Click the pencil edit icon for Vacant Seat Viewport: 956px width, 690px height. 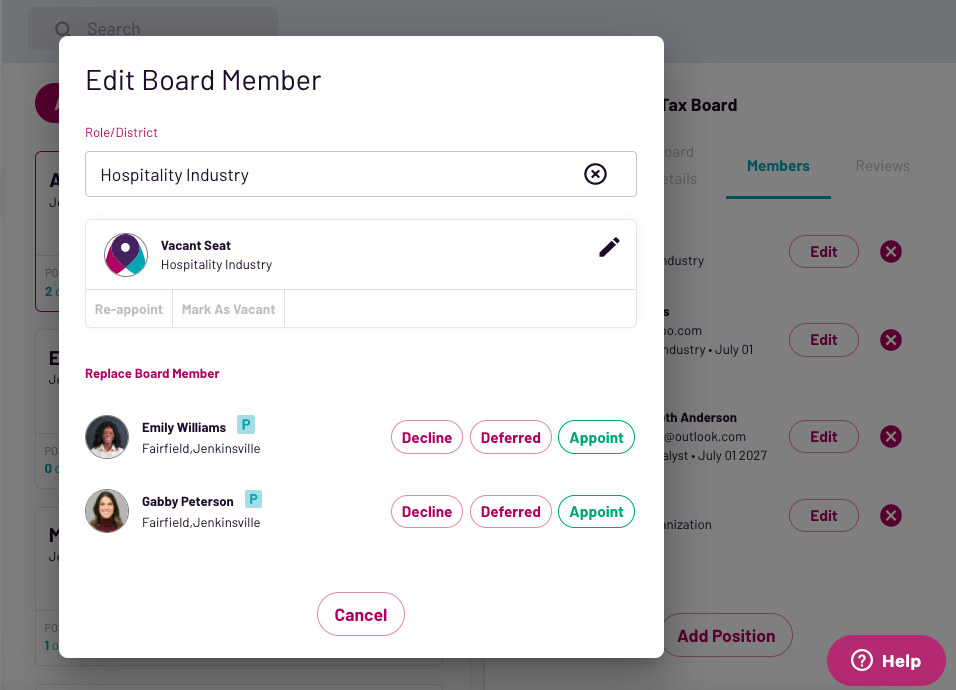click(609, 248)
